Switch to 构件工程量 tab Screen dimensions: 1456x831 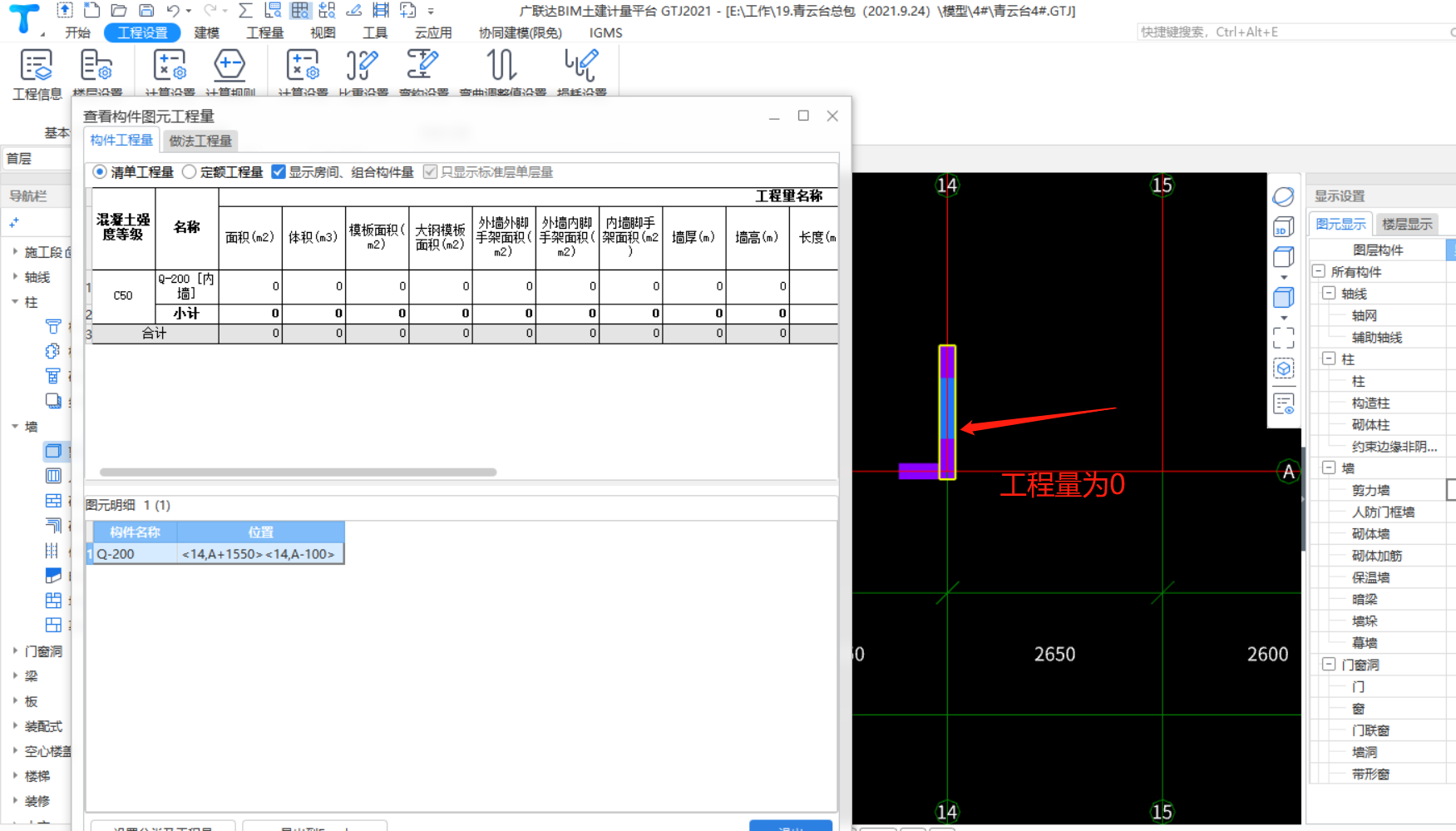point(121,140)
